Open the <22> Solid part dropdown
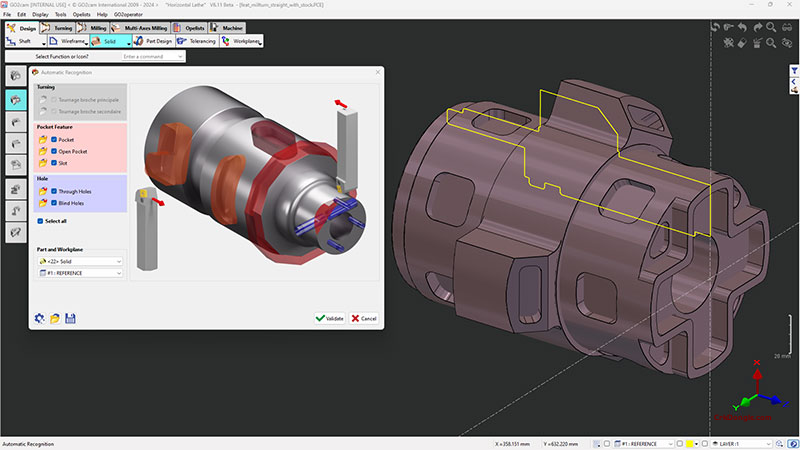800x450 pixels. pyautogui.click(x=79, y=261)
